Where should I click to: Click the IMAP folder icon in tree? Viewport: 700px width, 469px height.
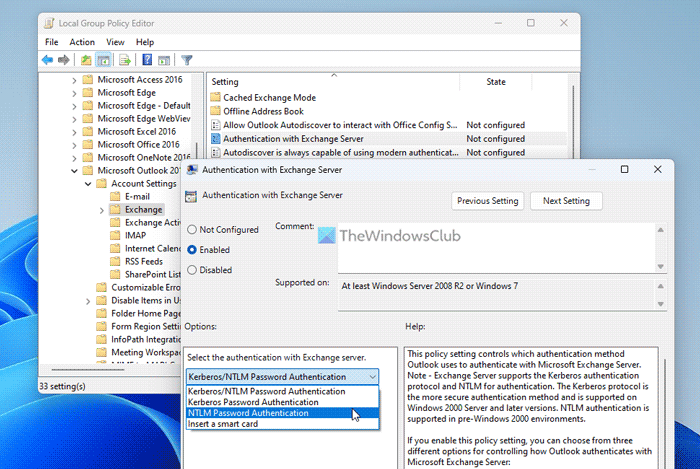(115, 235)
